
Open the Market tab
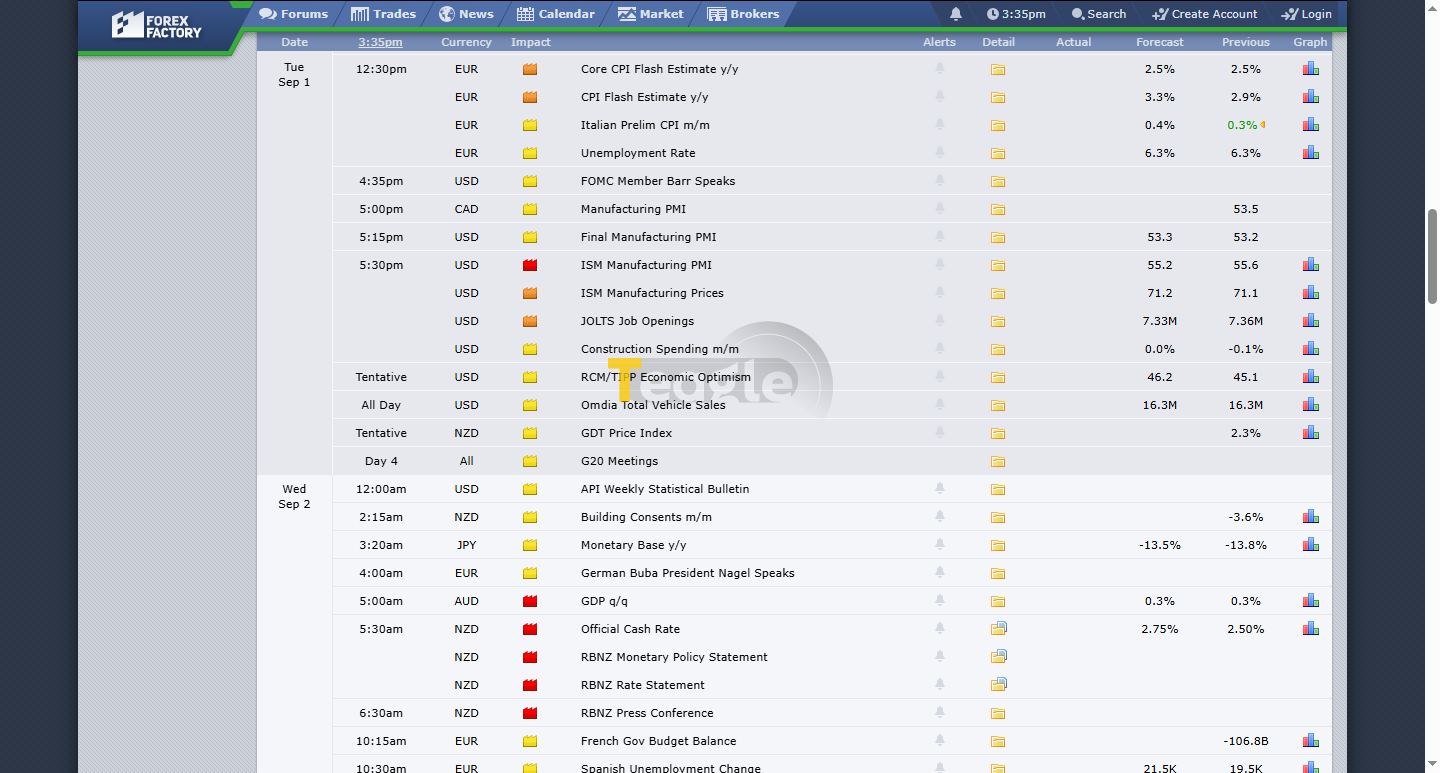[x=651, y=14]
